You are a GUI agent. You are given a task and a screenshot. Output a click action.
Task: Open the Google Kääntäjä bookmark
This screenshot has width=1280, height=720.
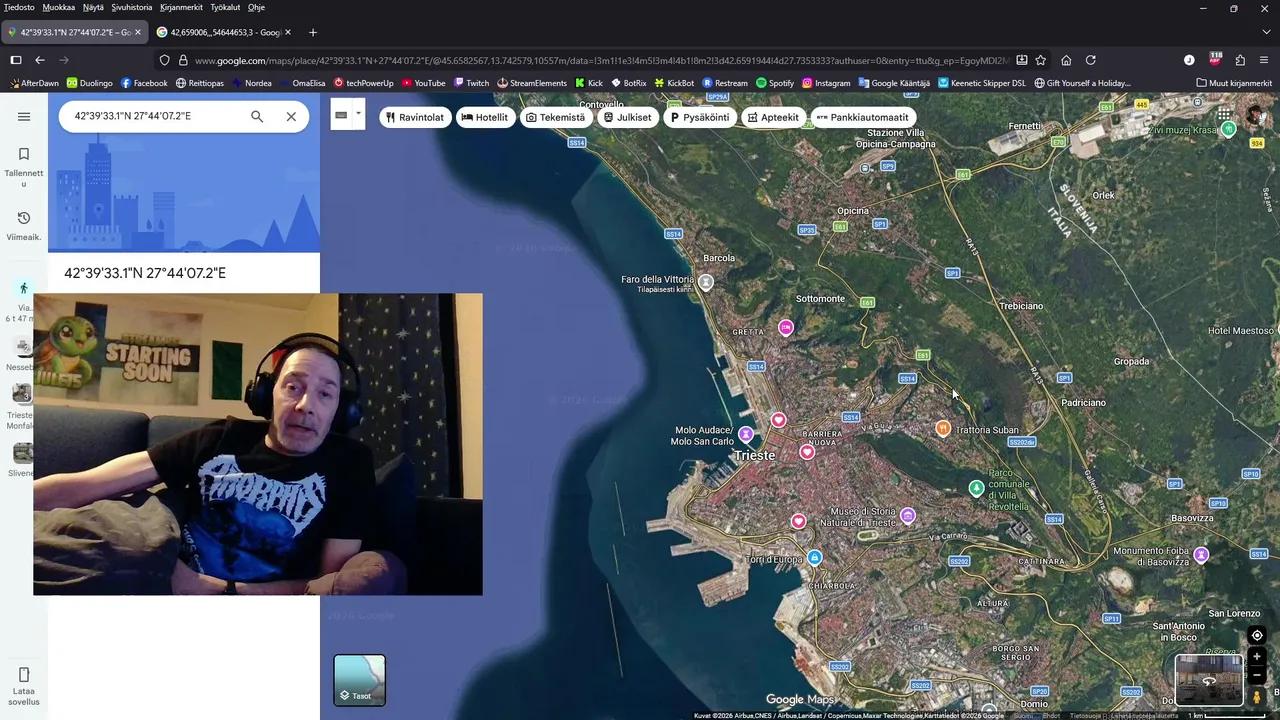coord(894,83)
